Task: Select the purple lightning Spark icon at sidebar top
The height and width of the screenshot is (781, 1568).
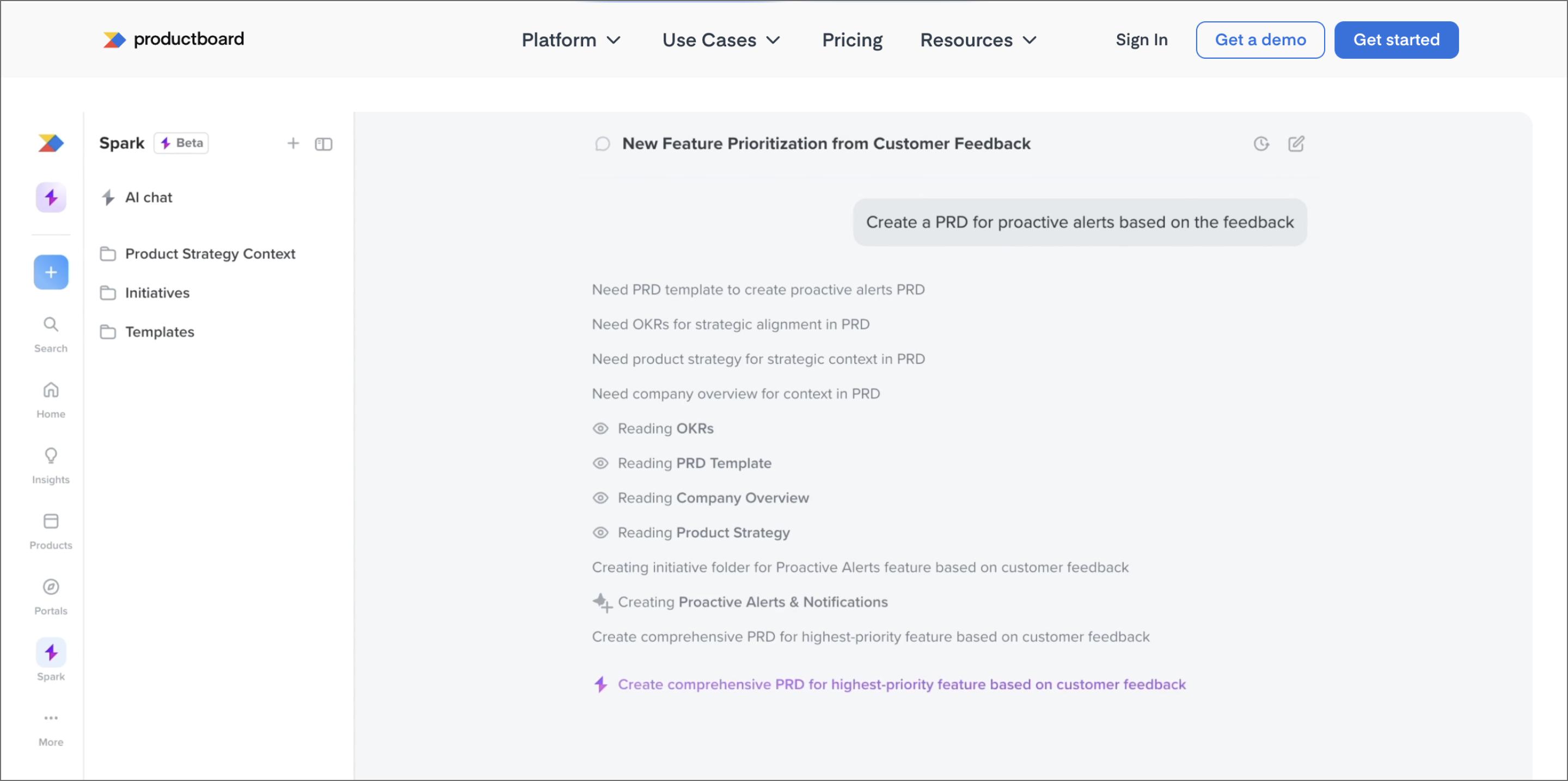Action: [x=51, y=197]
